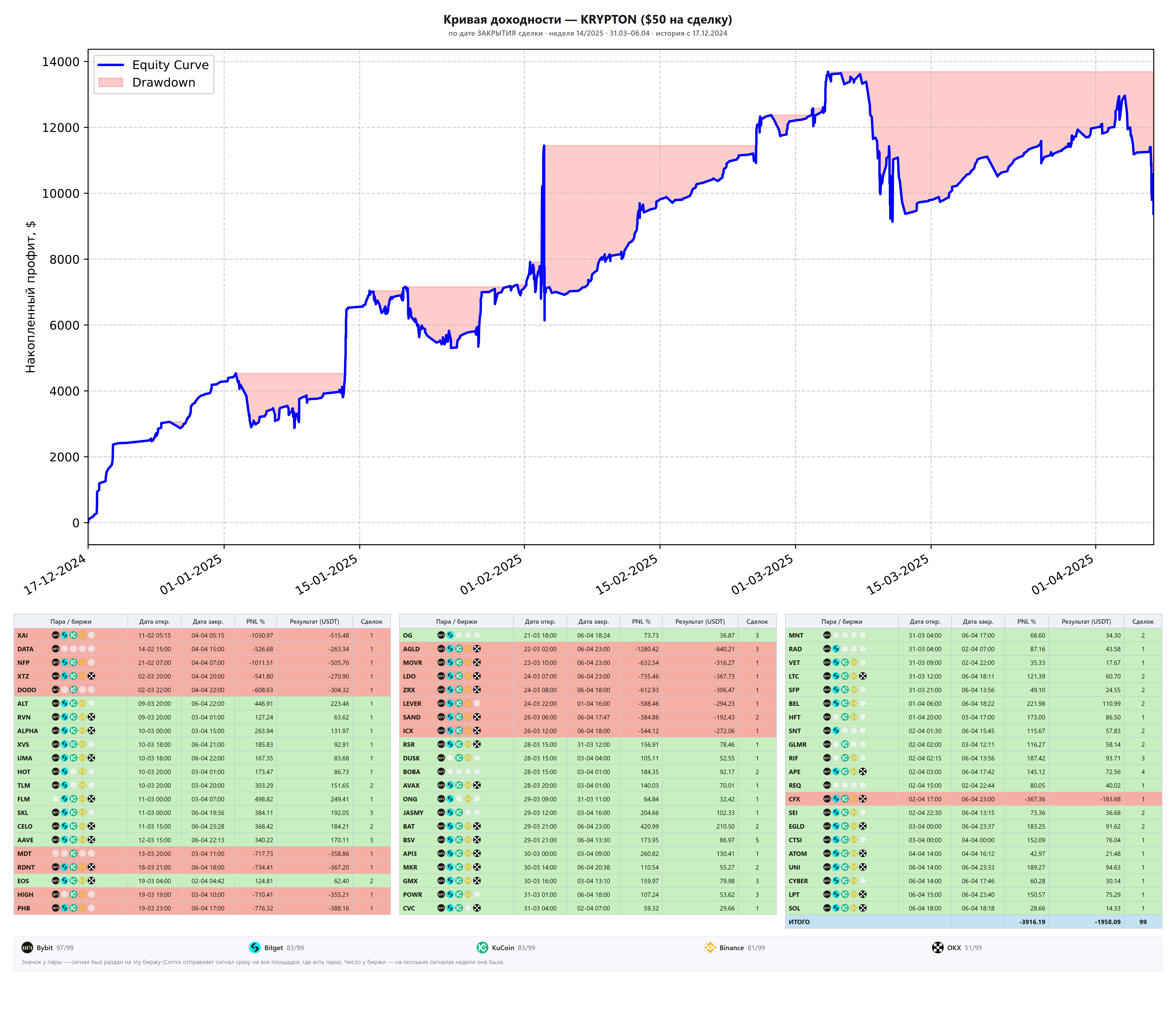The image size is (1176, 1011).
Task: Click the Binance icon in bottom legend
Action: [x=710, y=948]
